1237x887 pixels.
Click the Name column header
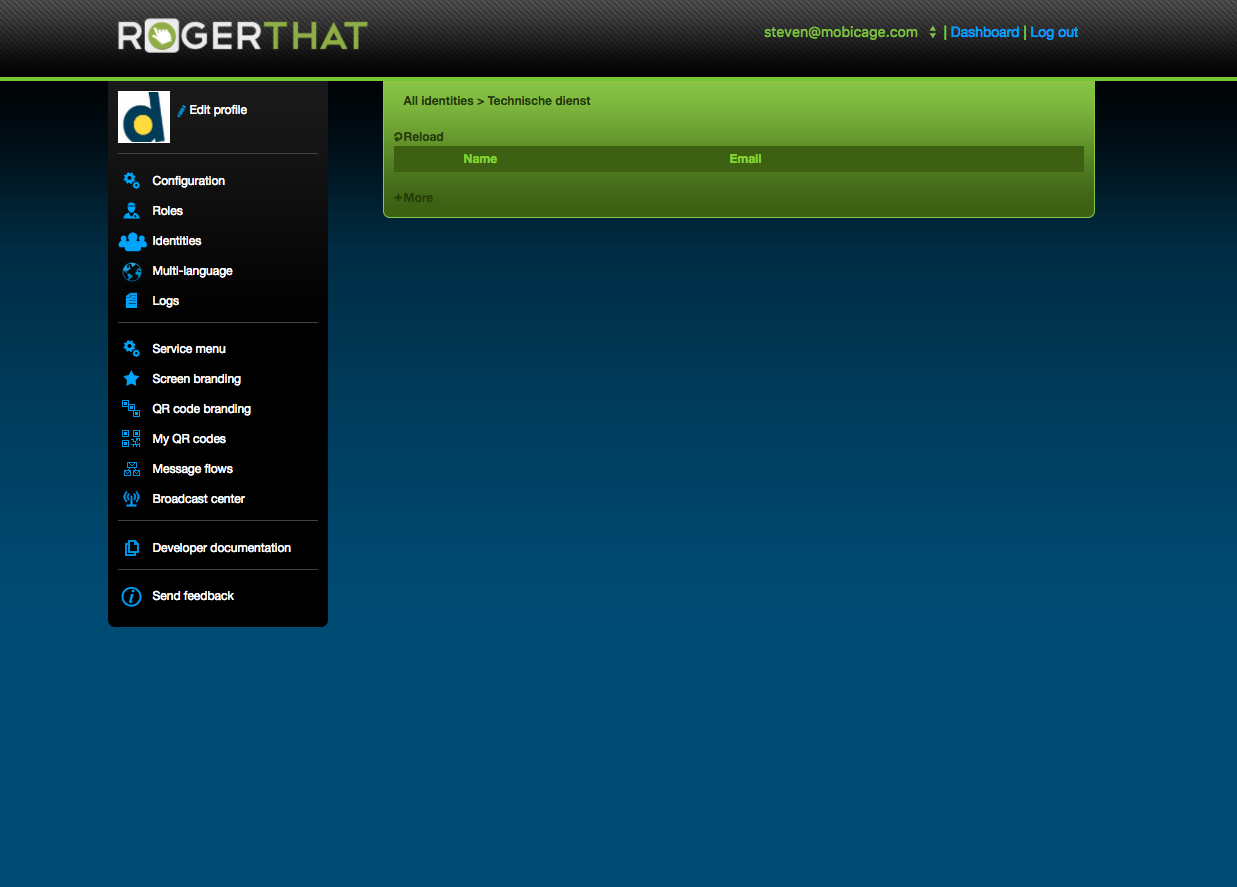tap(480, 159)
